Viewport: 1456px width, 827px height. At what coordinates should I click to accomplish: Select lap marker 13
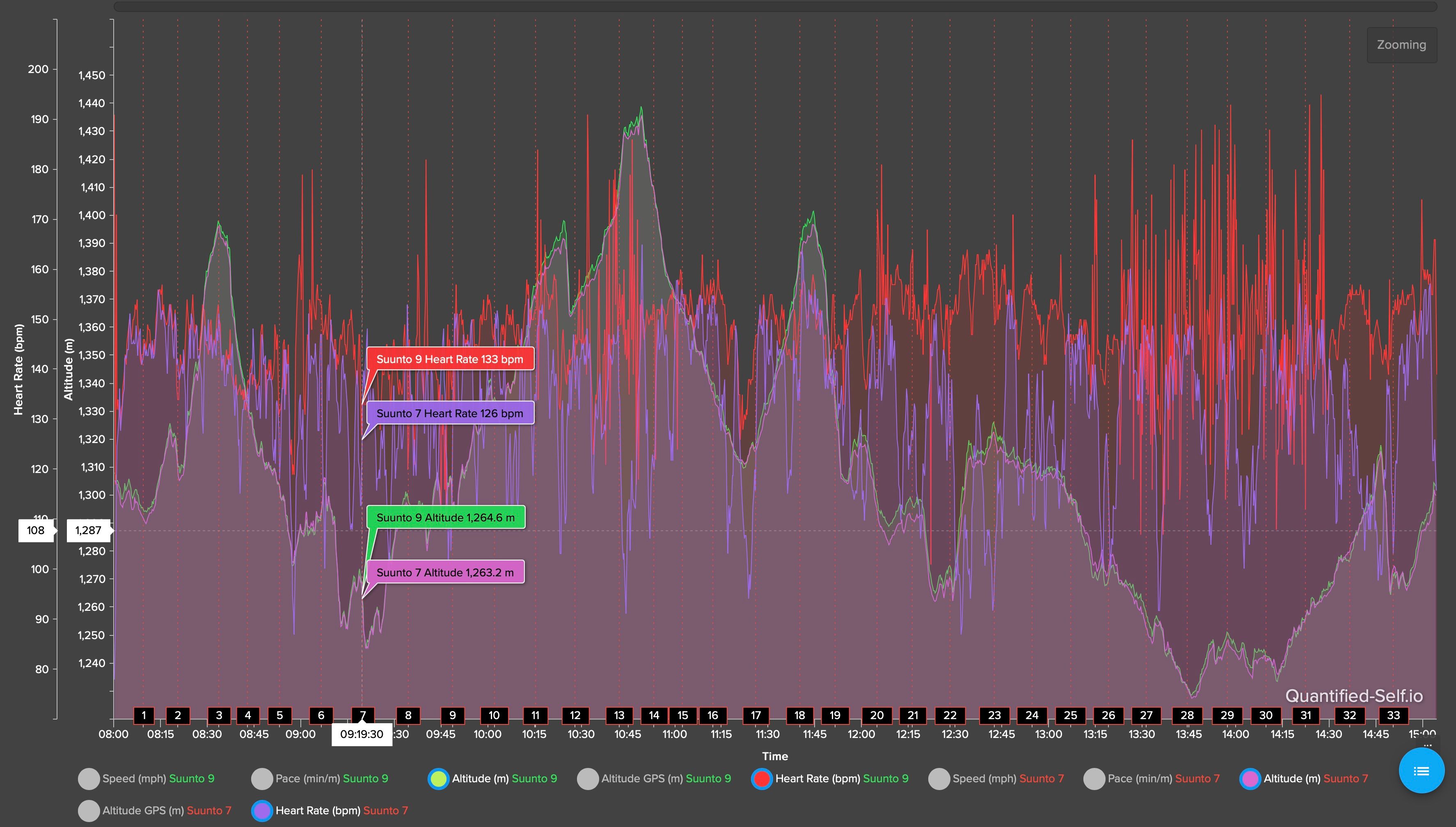pyautogui.click(x=619, y=716)
